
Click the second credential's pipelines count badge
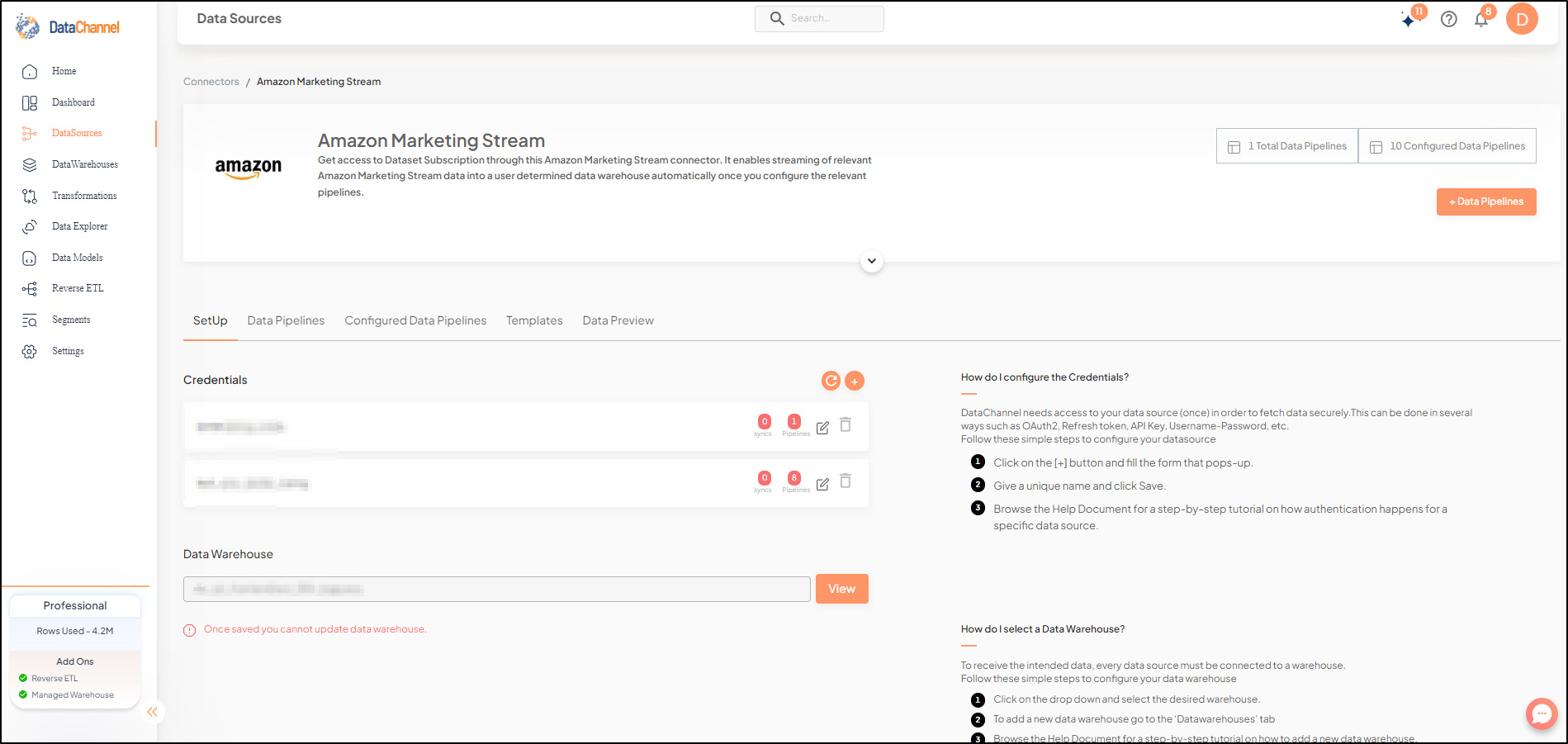pyautogui.click(x=794, y=478)
